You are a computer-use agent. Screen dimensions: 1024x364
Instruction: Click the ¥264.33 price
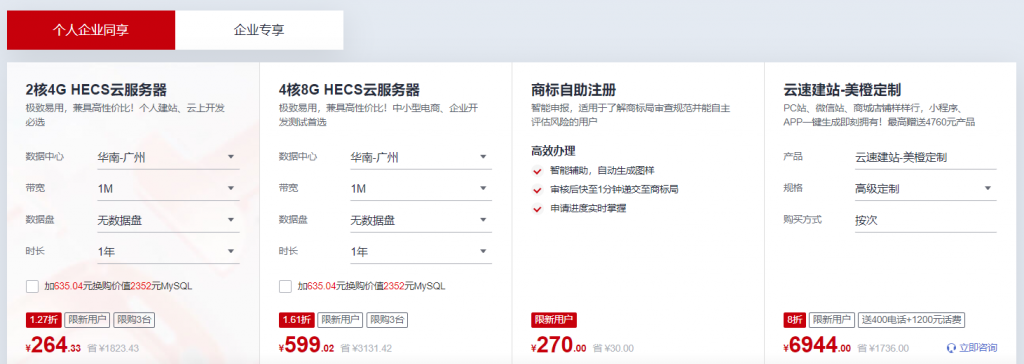click(x=54, y=345)
